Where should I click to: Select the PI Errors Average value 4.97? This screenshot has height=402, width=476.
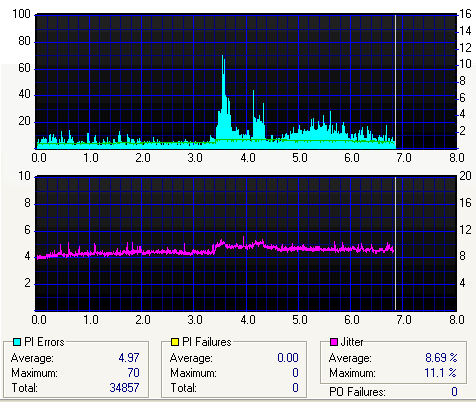[129, 358]
